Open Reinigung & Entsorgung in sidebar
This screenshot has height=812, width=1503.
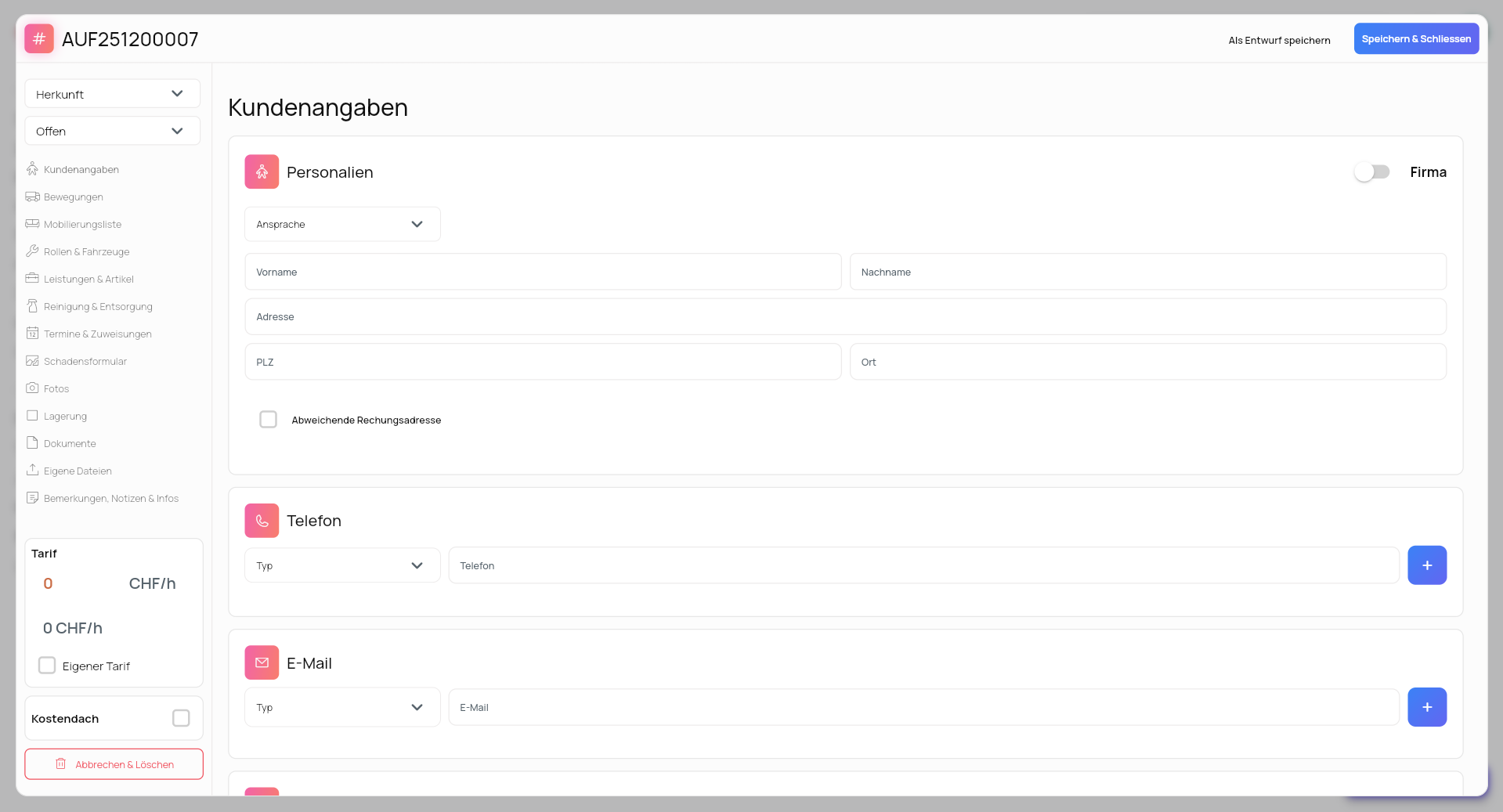point(98,307)
